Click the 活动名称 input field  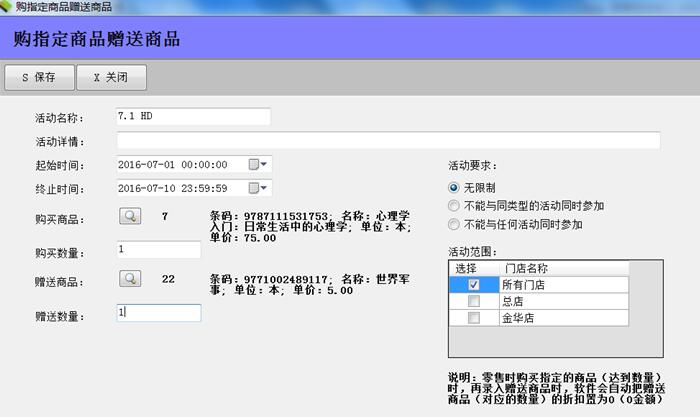192,117
